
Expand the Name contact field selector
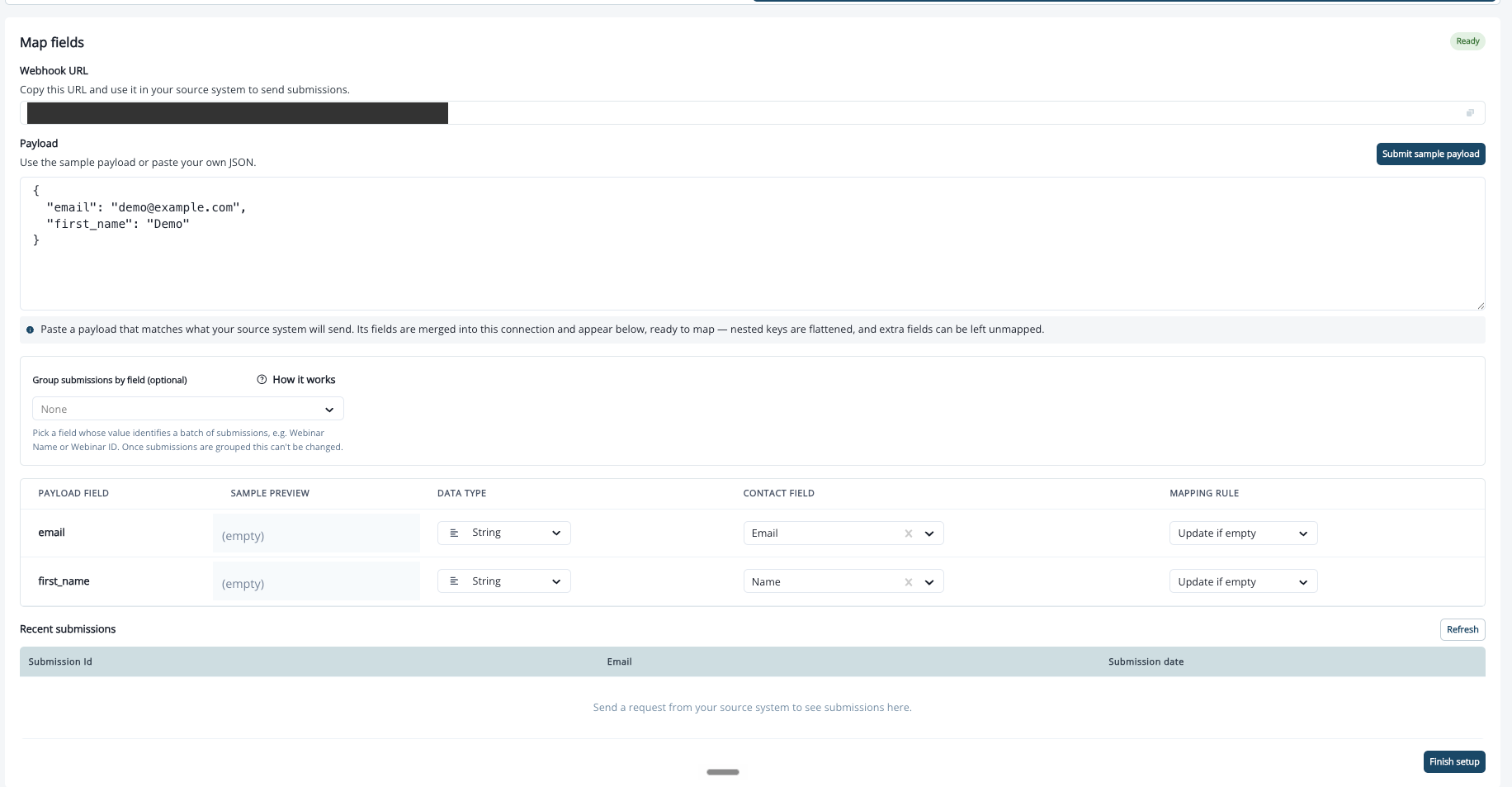pyautogui.click(x=929, y=582)
